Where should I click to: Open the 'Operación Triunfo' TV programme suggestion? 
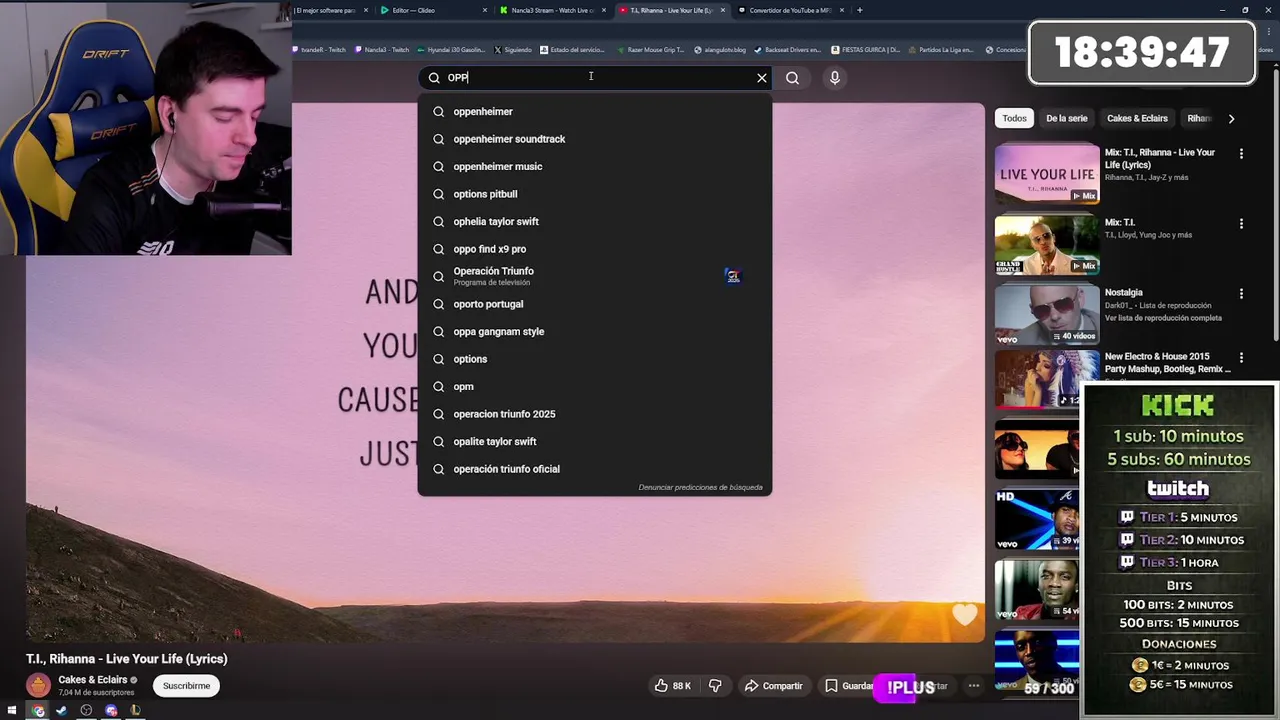click(595, 277)
